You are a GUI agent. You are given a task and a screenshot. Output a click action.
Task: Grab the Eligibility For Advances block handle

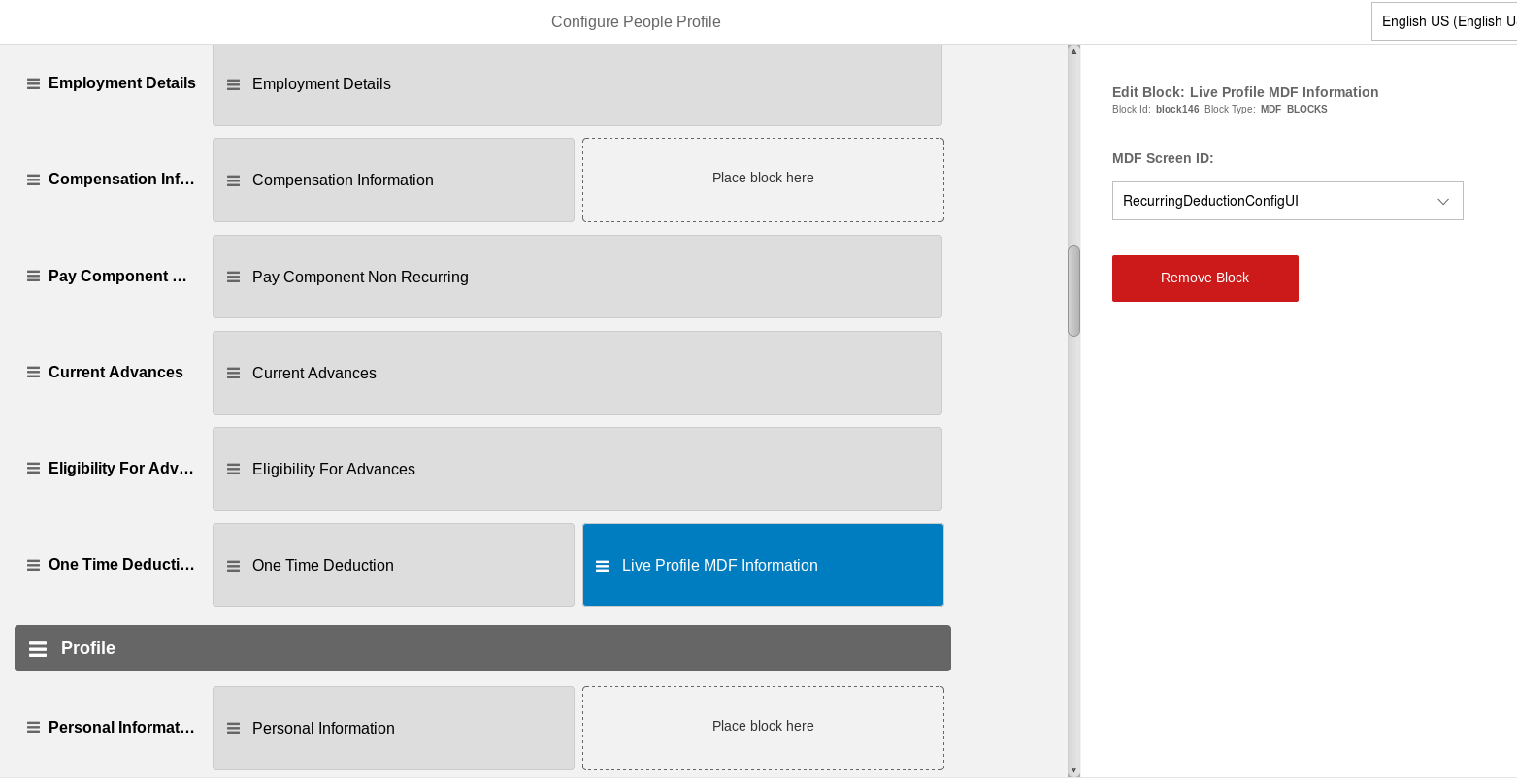[x=233, y=469]
